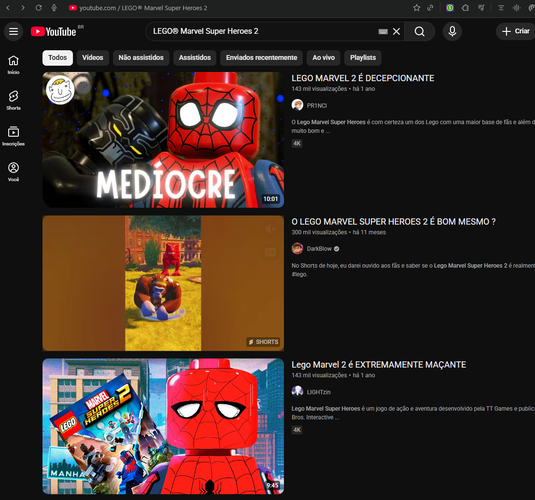Open the YouTube hamburger guide menu

click(14, 32)
